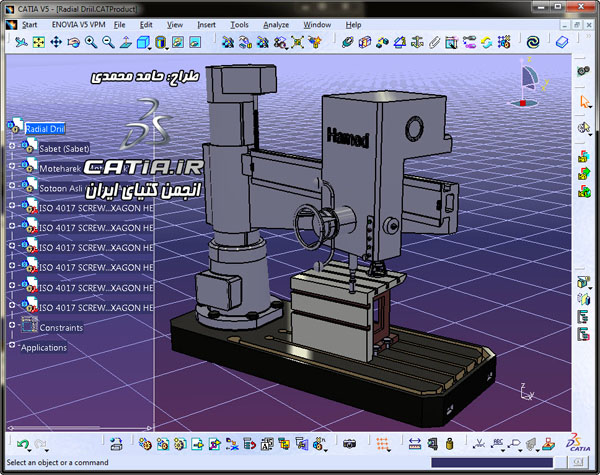Click the Fit All In icon
The width and height of the screenshot is (600, 475).
pos(39,42)
